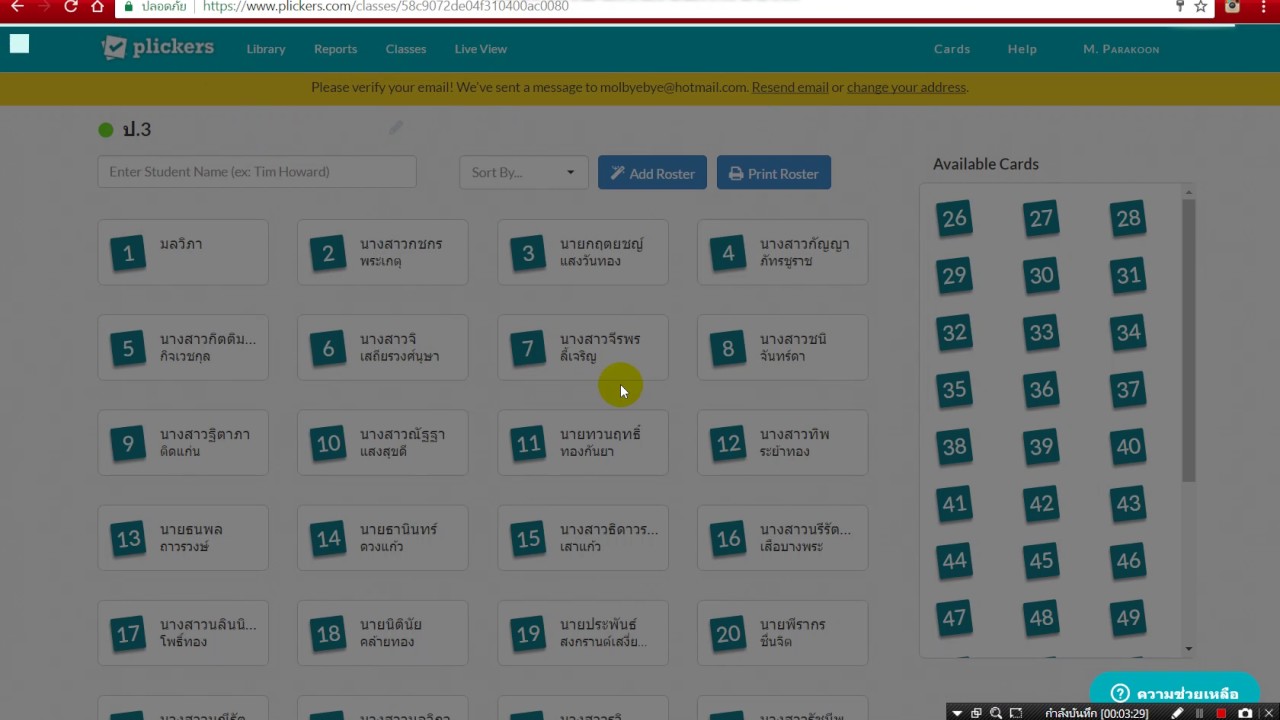This screenshot has height=720, width=1280.
Task: Select student card number 12
Action: tap(783, 442)
